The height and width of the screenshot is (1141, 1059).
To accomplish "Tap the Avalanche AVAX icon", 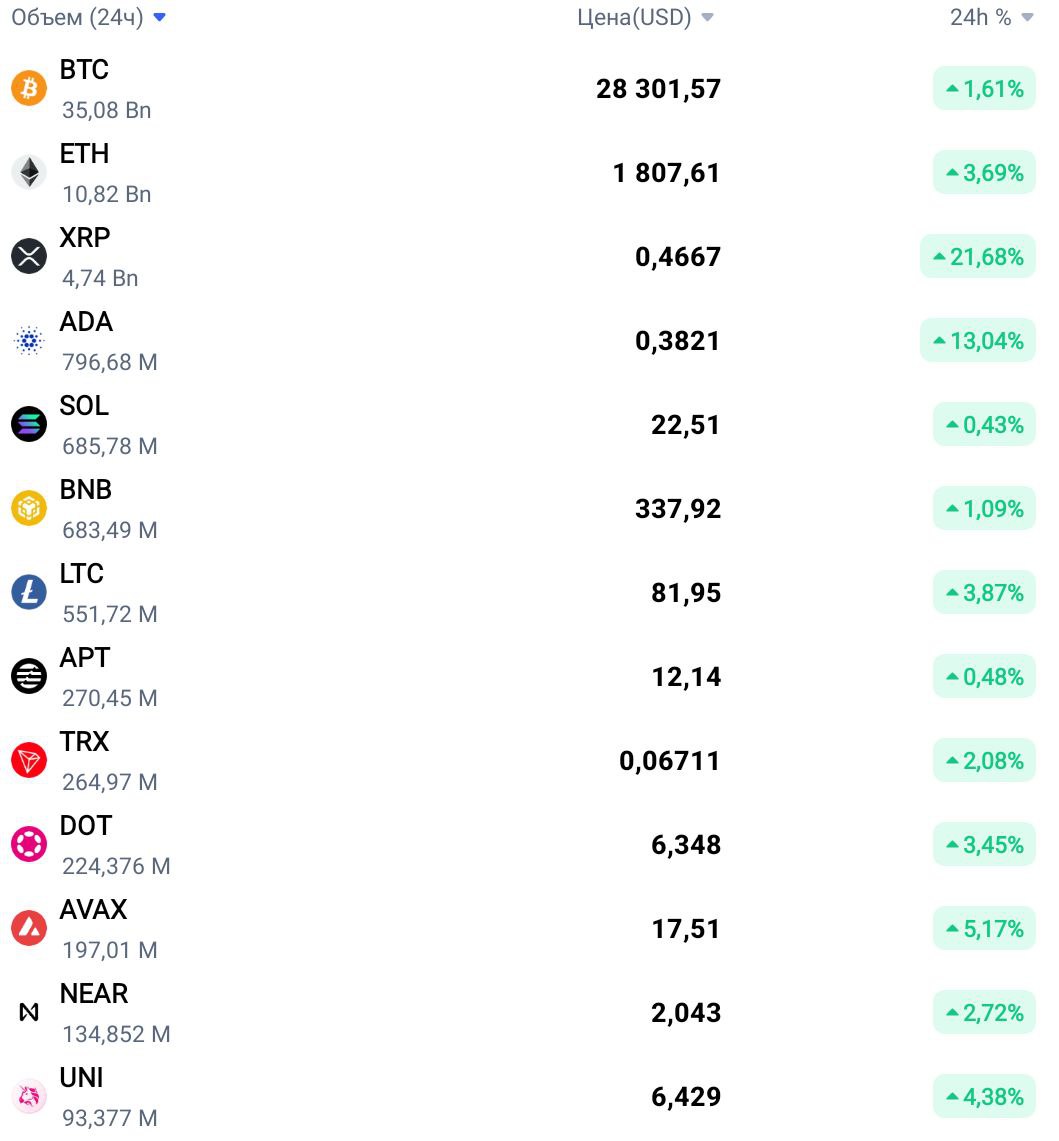I will 29,928.
